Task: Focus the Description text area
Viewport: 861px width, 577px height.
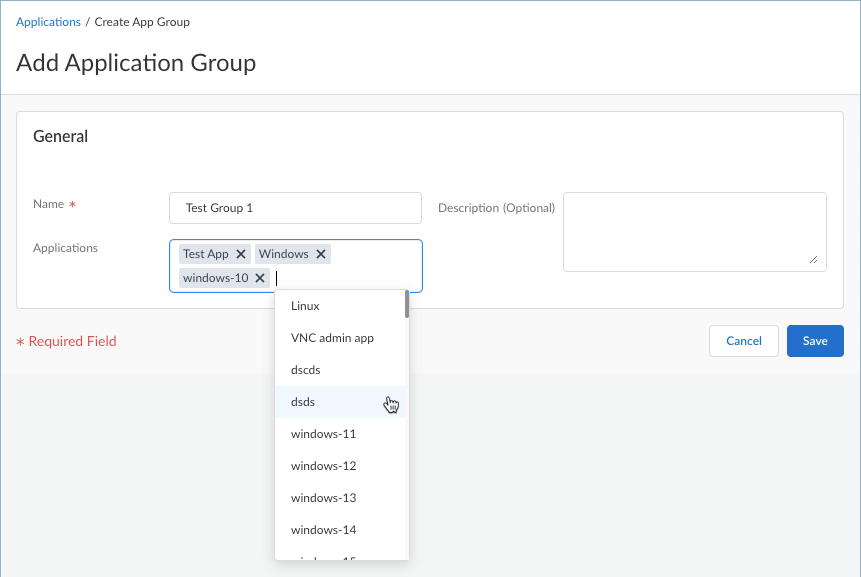Action: [x=694, y=231]
